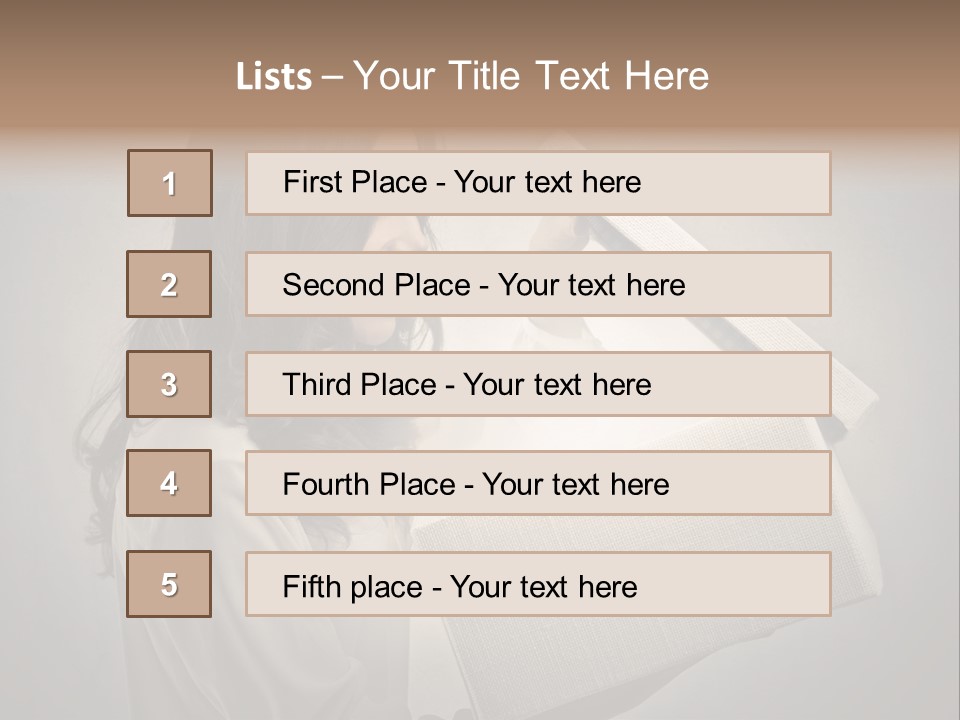This screenshot has width=960, height=720.
Task: Click 'Your text here' in Fourth Place row
Action: (575, 485)
